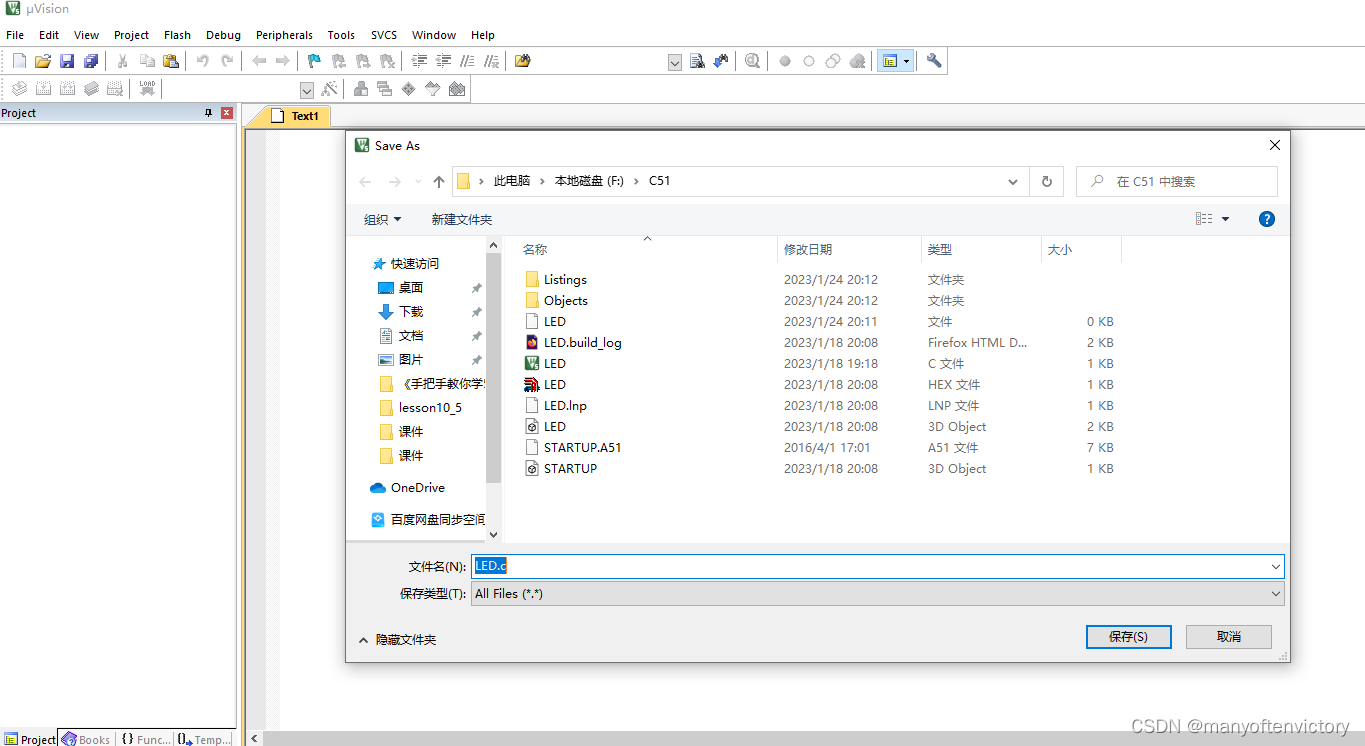Open the Project menu
This screenshot has width=1365, height=746.
pos(131,35)
